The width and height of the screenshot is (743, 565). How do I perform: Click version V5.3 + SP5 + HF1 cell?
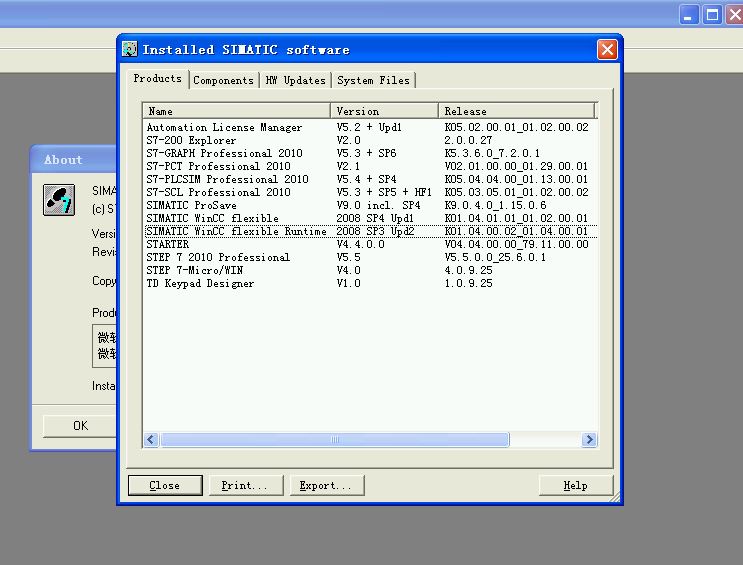[x=384, y=192]
